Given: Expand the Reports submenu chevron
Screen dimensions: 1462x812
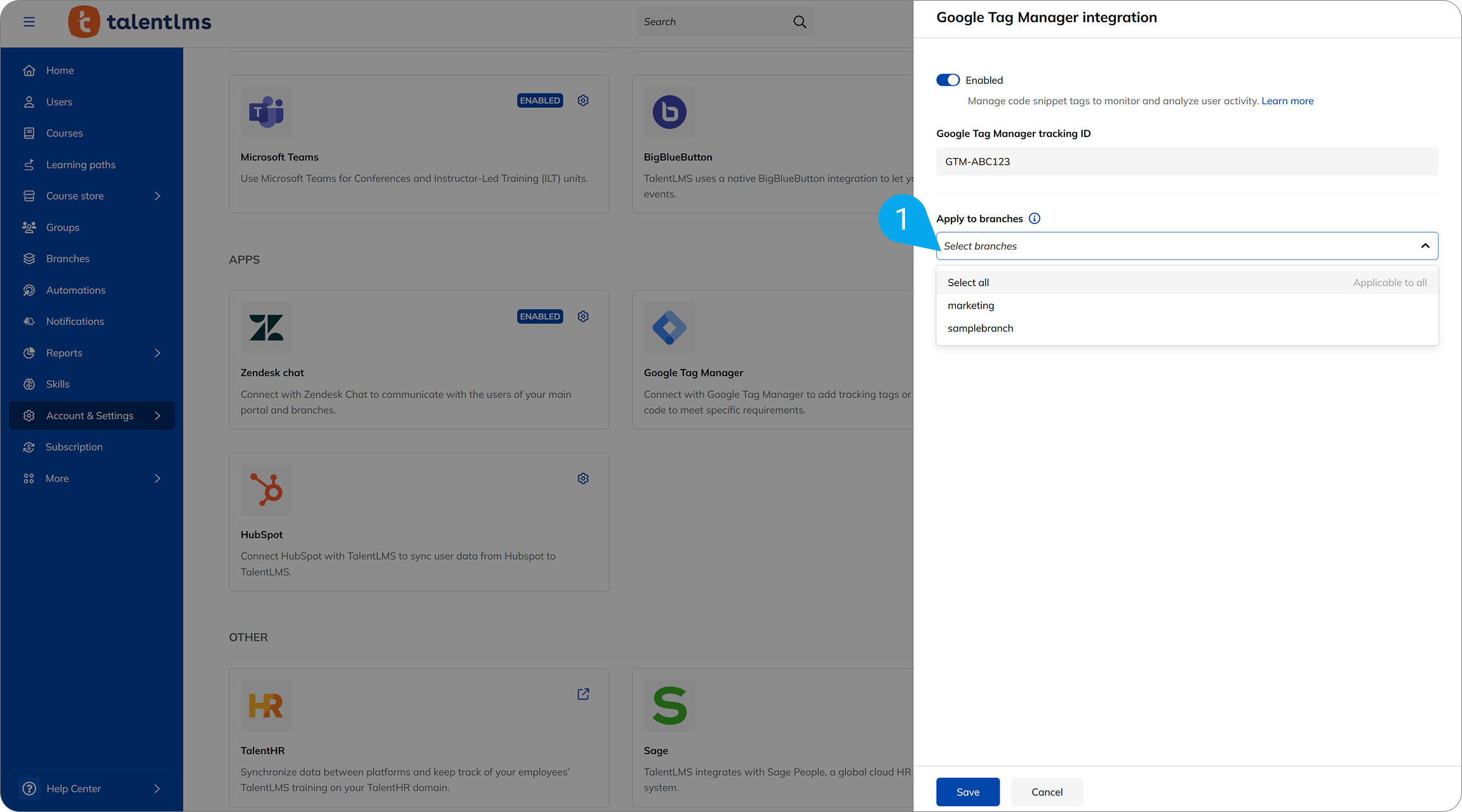Looking at the screenshot, I should point(158,353).
